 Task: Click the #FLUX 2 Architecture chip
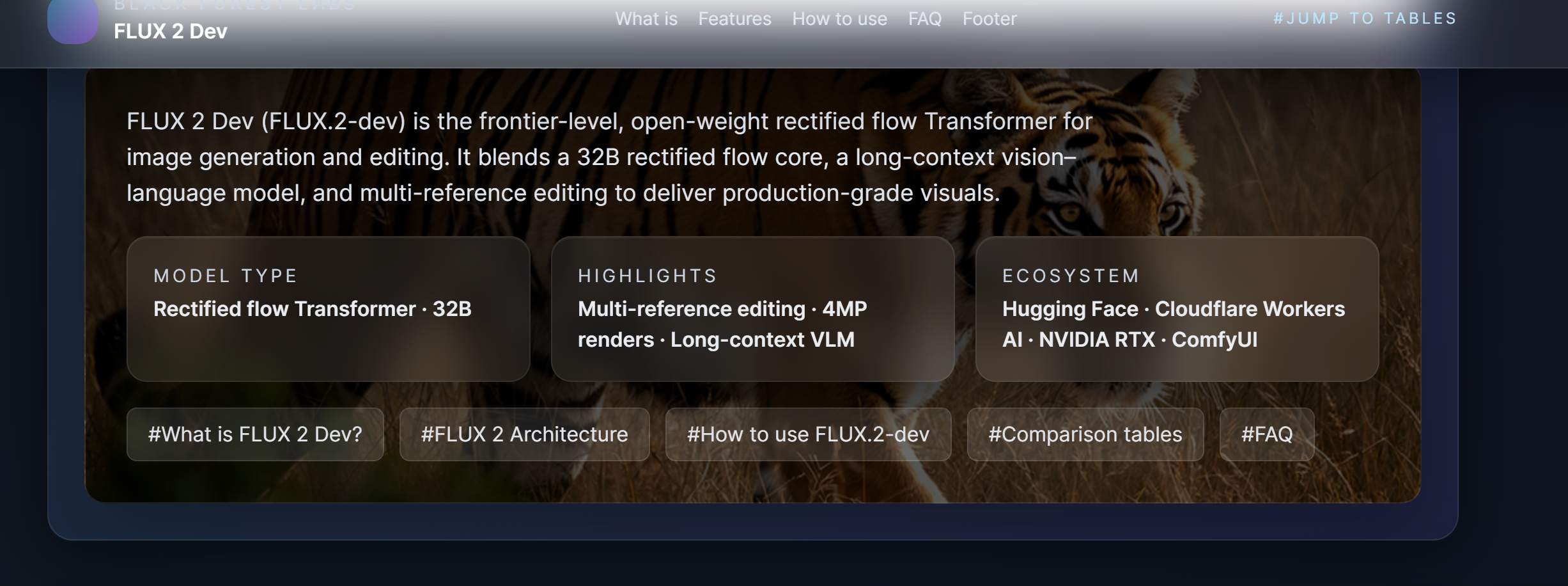point(524,434)
